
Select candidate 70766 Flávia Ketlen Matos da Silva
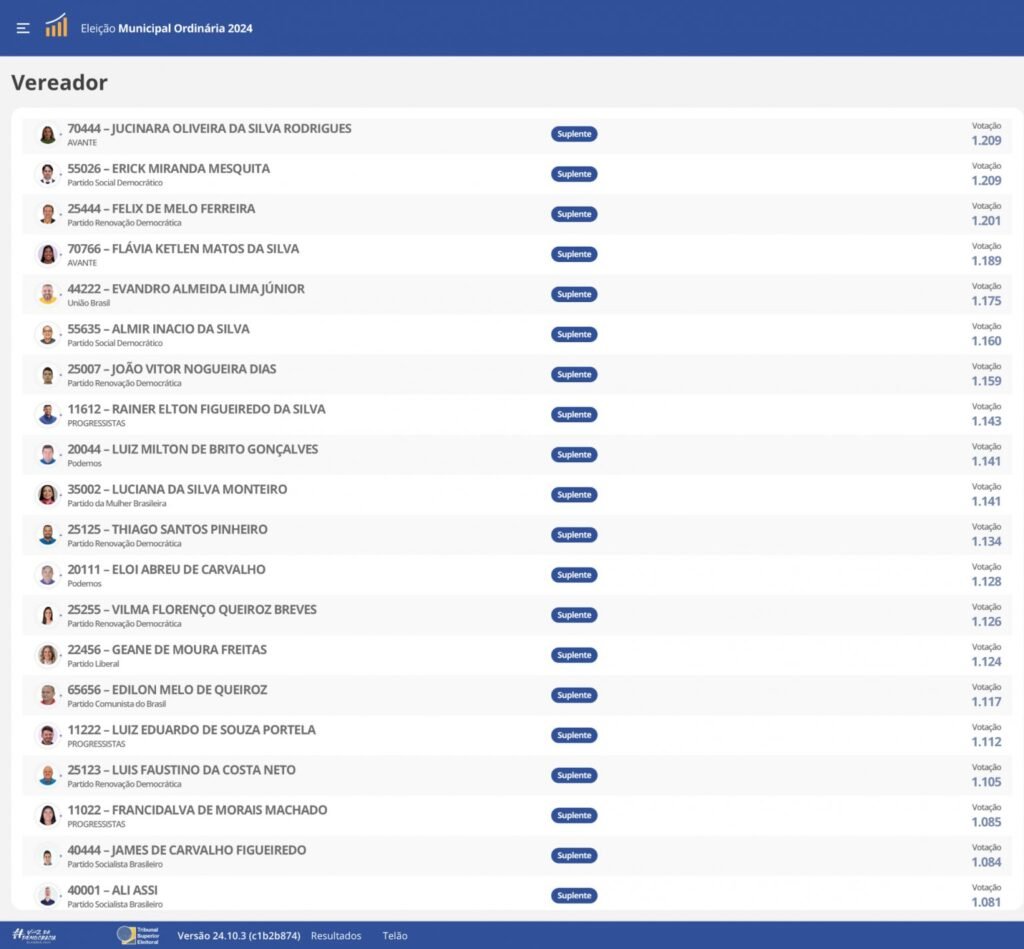click(x=183, y=249)
